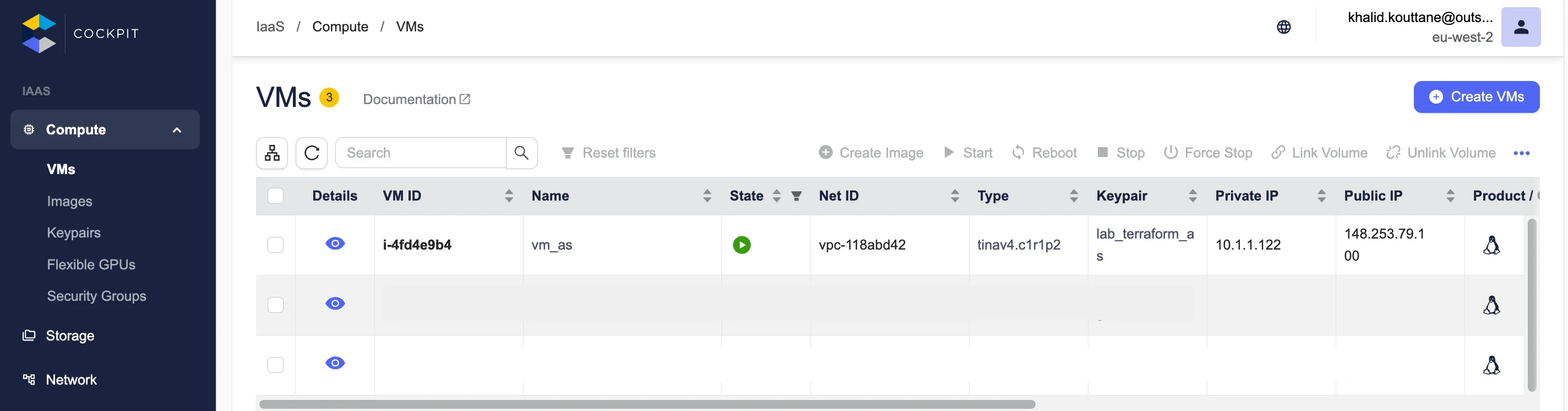The image size is (1568, 411).
Task: Sort the table by VM ID
Action: [509, 196]
